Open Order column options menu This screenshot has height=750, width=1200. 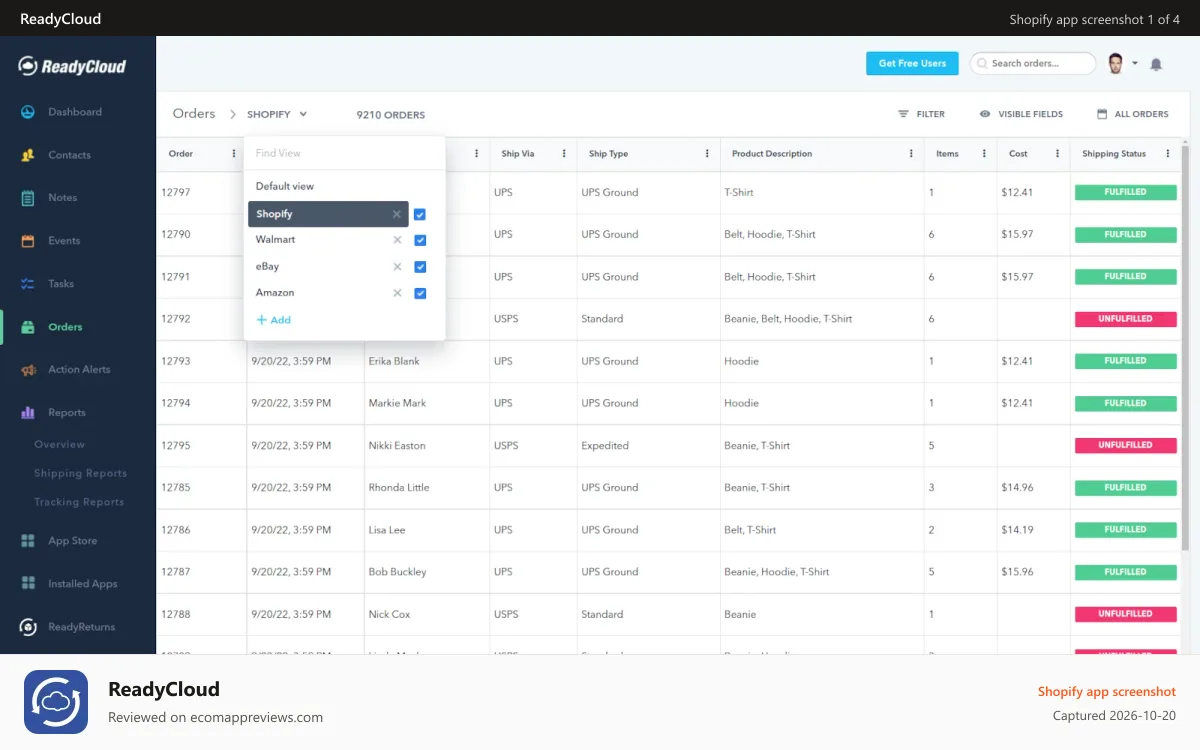[234, 154]
